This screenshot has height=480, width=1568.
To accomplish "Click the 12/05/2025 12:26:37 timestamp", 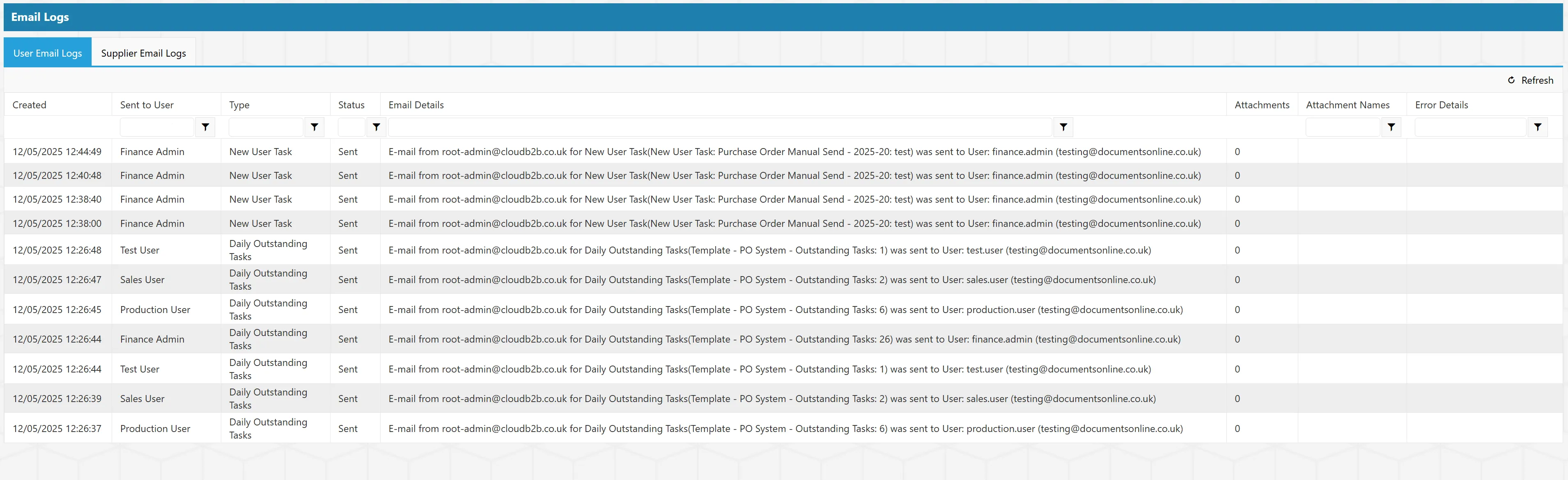I will (x=57, y=428).
